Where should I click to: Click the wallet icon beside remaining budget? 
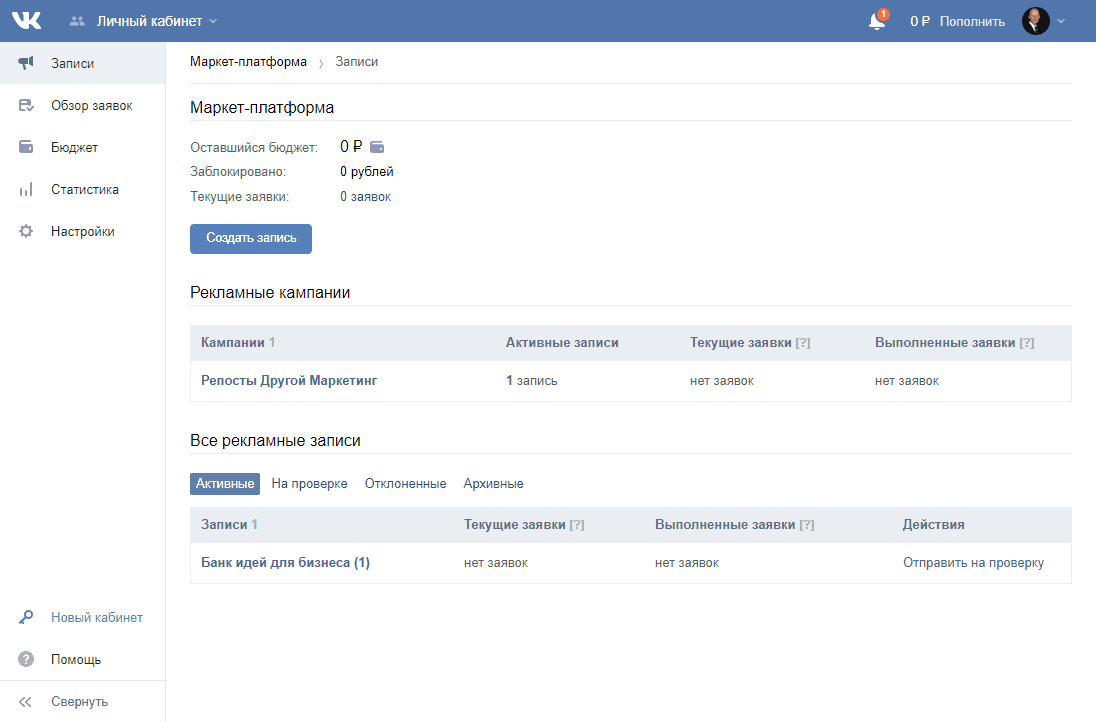377,147
